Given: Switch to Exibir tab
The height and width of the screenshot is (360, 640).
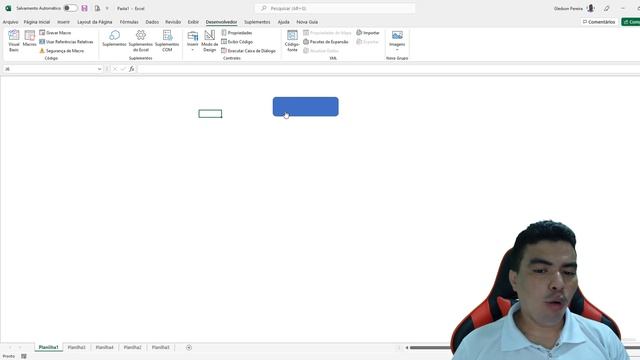Looking at the screenshot, I should click(x=193, y=22).
